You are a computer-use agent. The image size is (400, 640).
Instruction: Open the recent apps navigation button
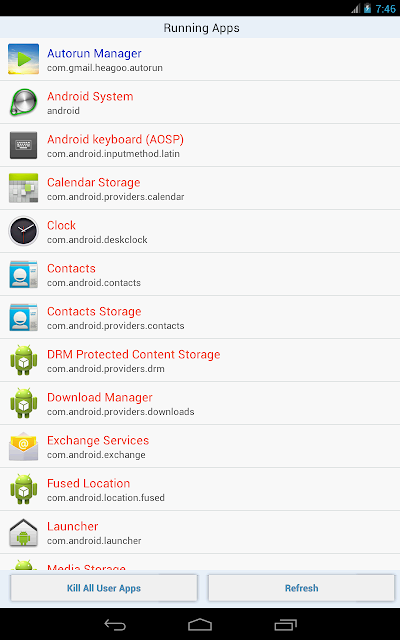(285, 624)
